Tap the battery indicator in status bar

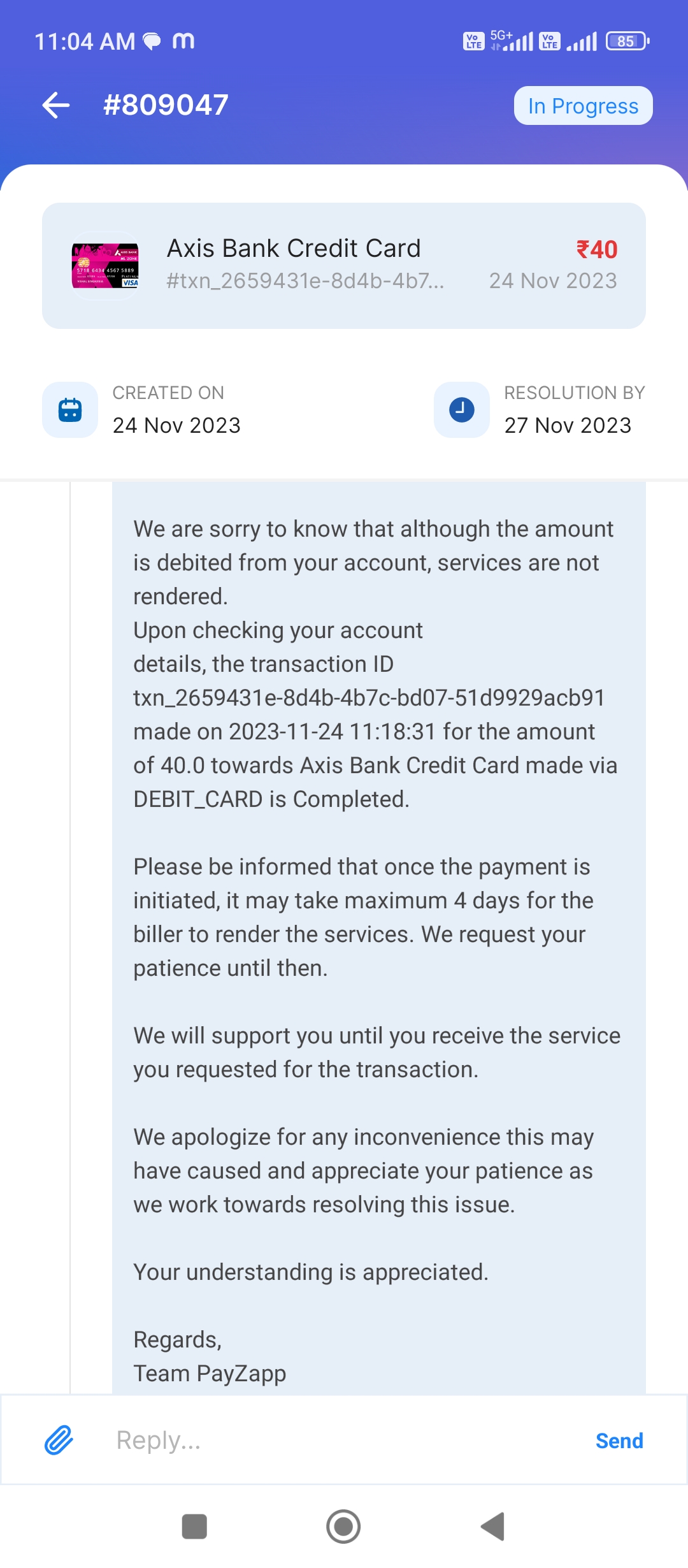627,41
